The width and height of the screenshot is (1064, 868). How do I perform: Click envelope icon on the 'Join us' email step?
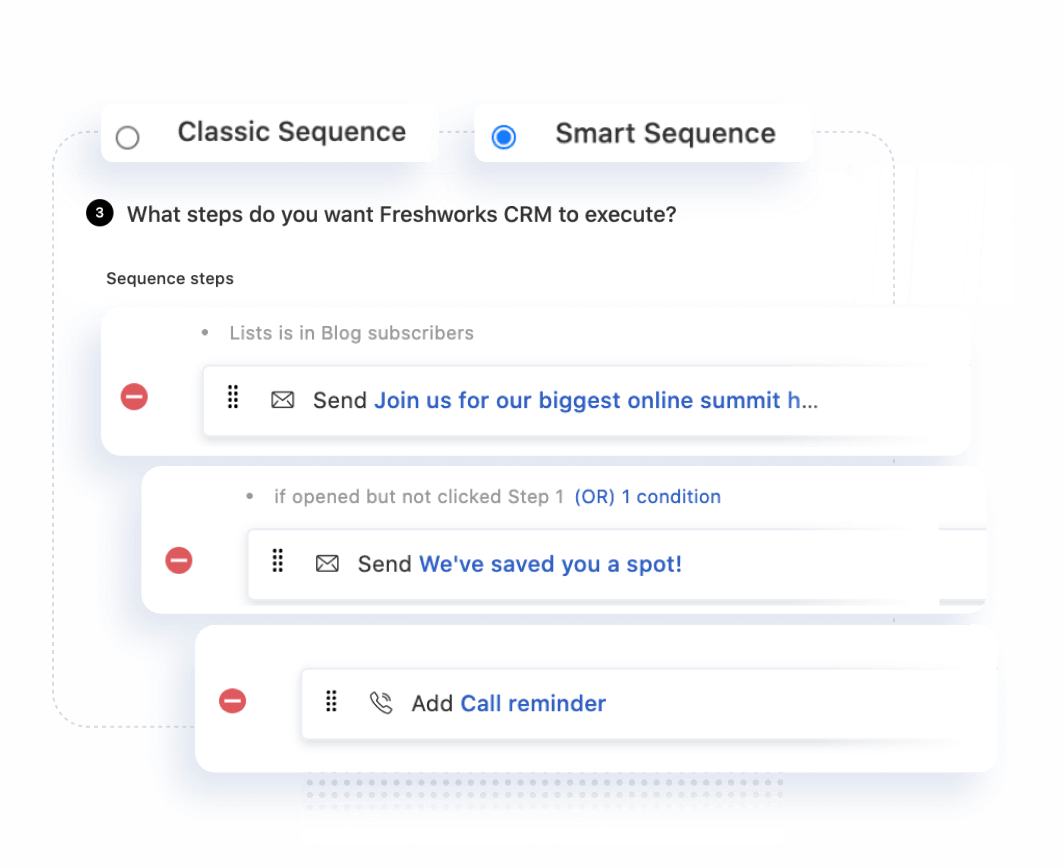(x=283, y=400)
